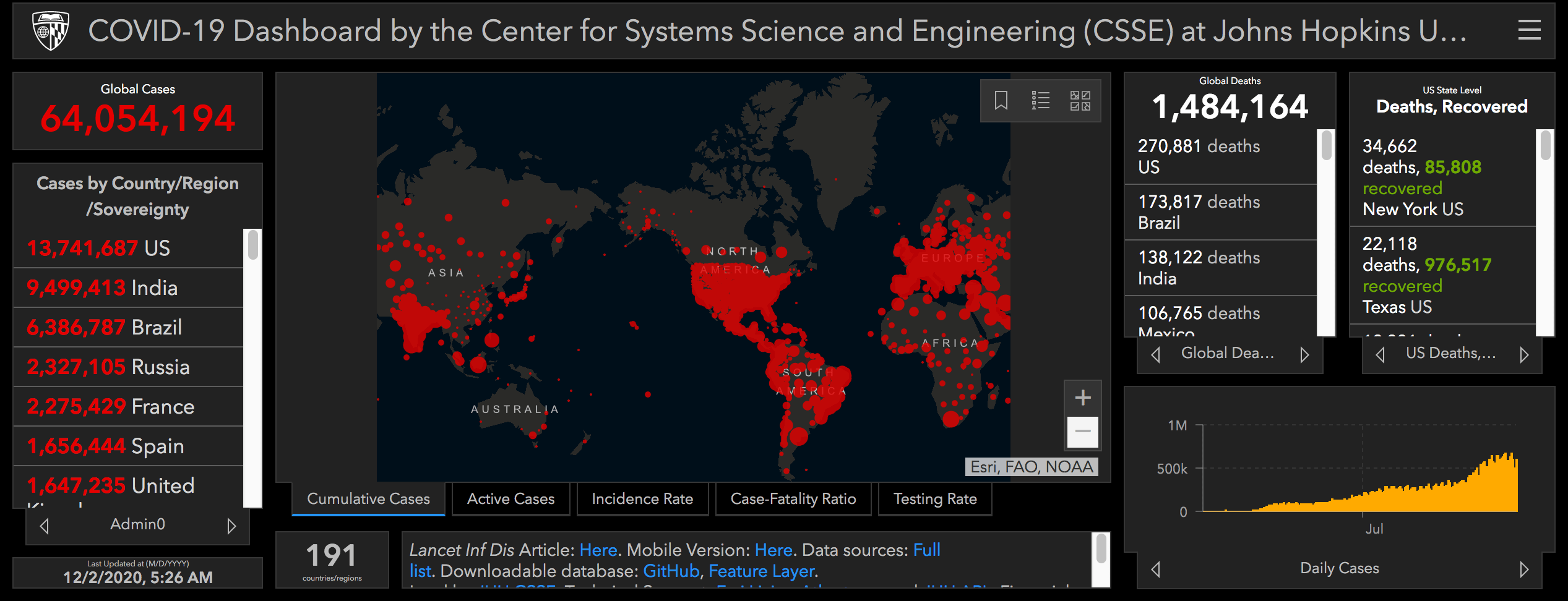Select '2,275,429 France' in cases list

tap(129, 407)
